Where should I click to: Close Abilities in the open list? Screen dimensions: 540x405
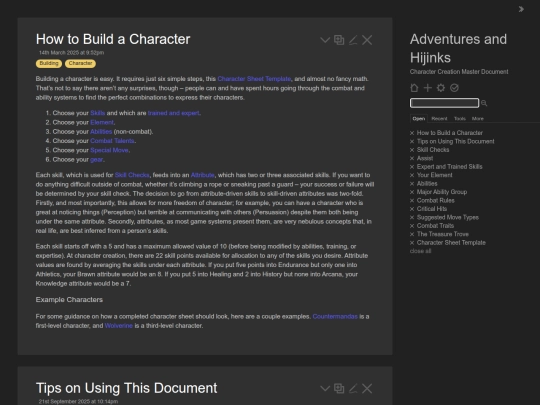412,184
